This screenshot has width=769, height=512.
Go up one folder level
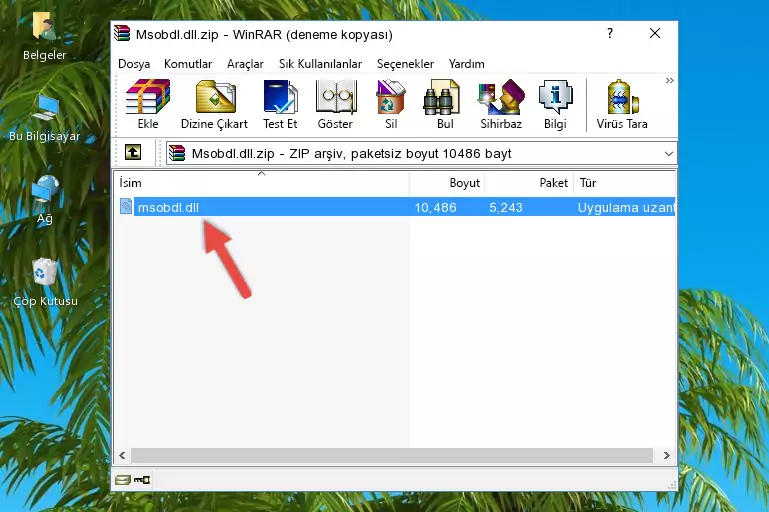coord(133,153)
